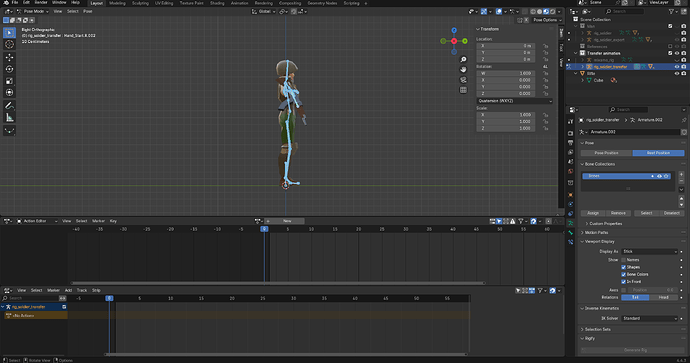Click the Deselect bone collection button
The height and width of the screenshot is (363, 690).
[672, 213]
